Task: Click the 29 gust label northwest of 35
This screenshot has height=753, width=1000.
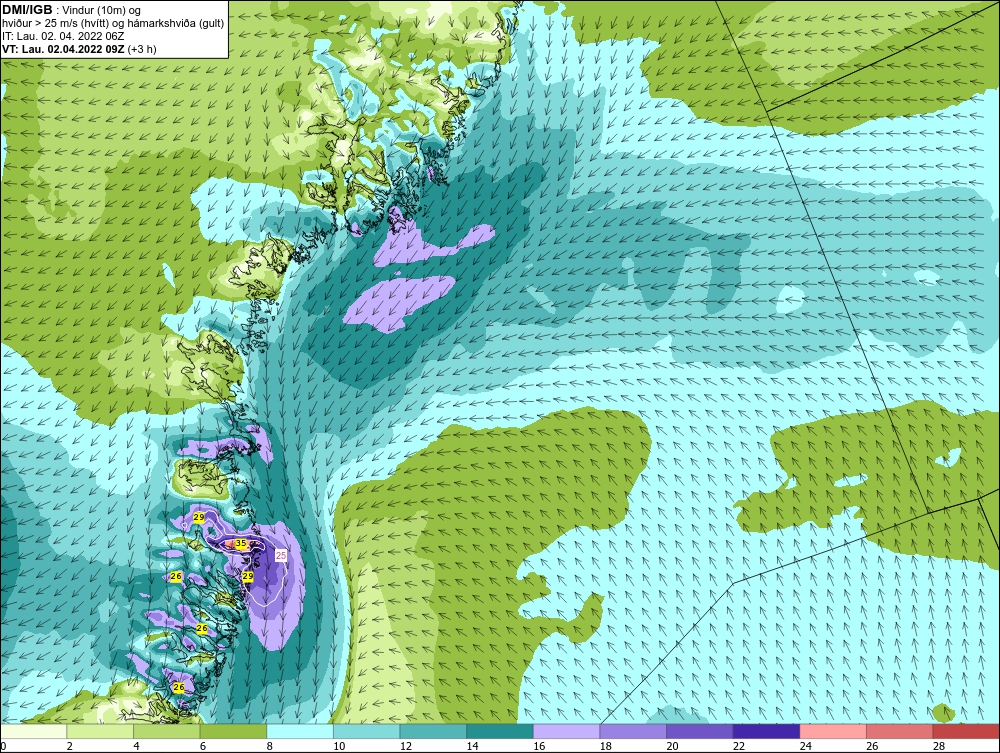Action: pyautogui.click(x=198, y=517)
